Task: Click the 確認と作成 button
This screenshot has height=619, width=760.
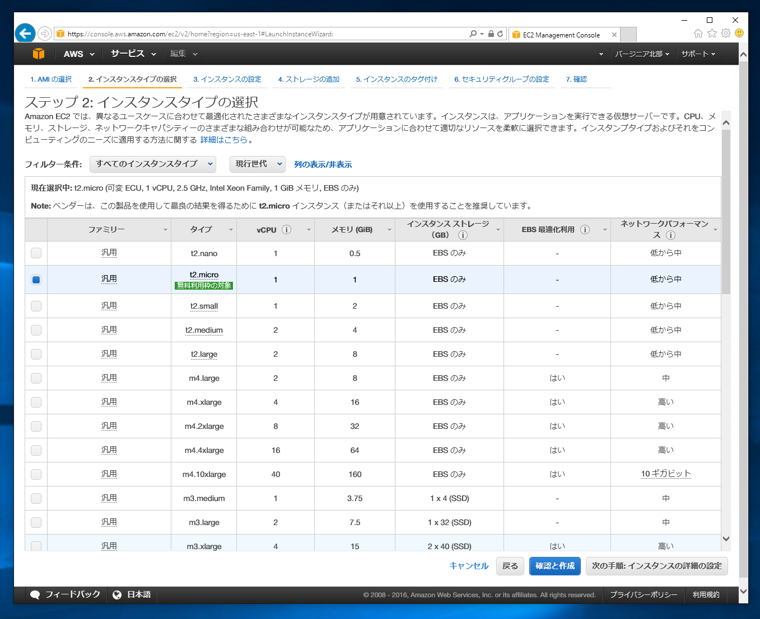Action: point(554,566)
